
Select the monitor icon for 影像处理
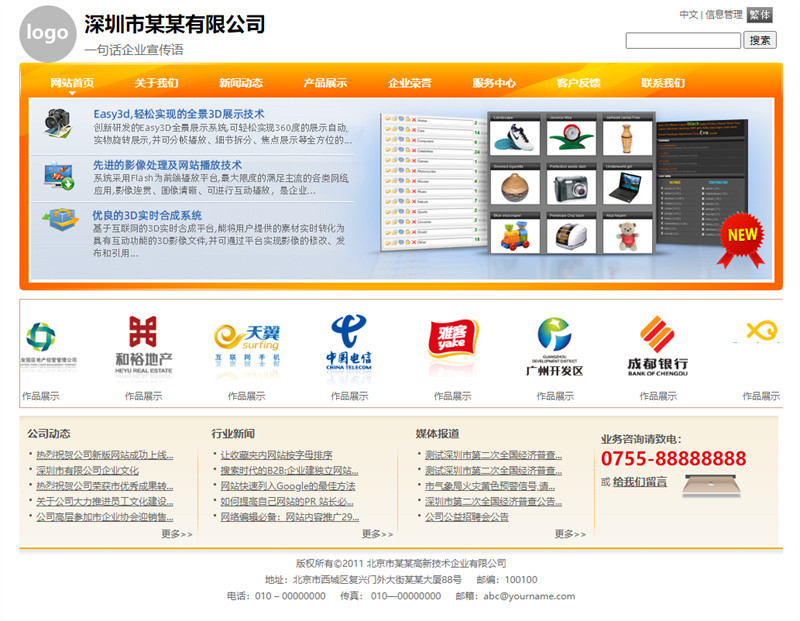click(x=59, y=176)
